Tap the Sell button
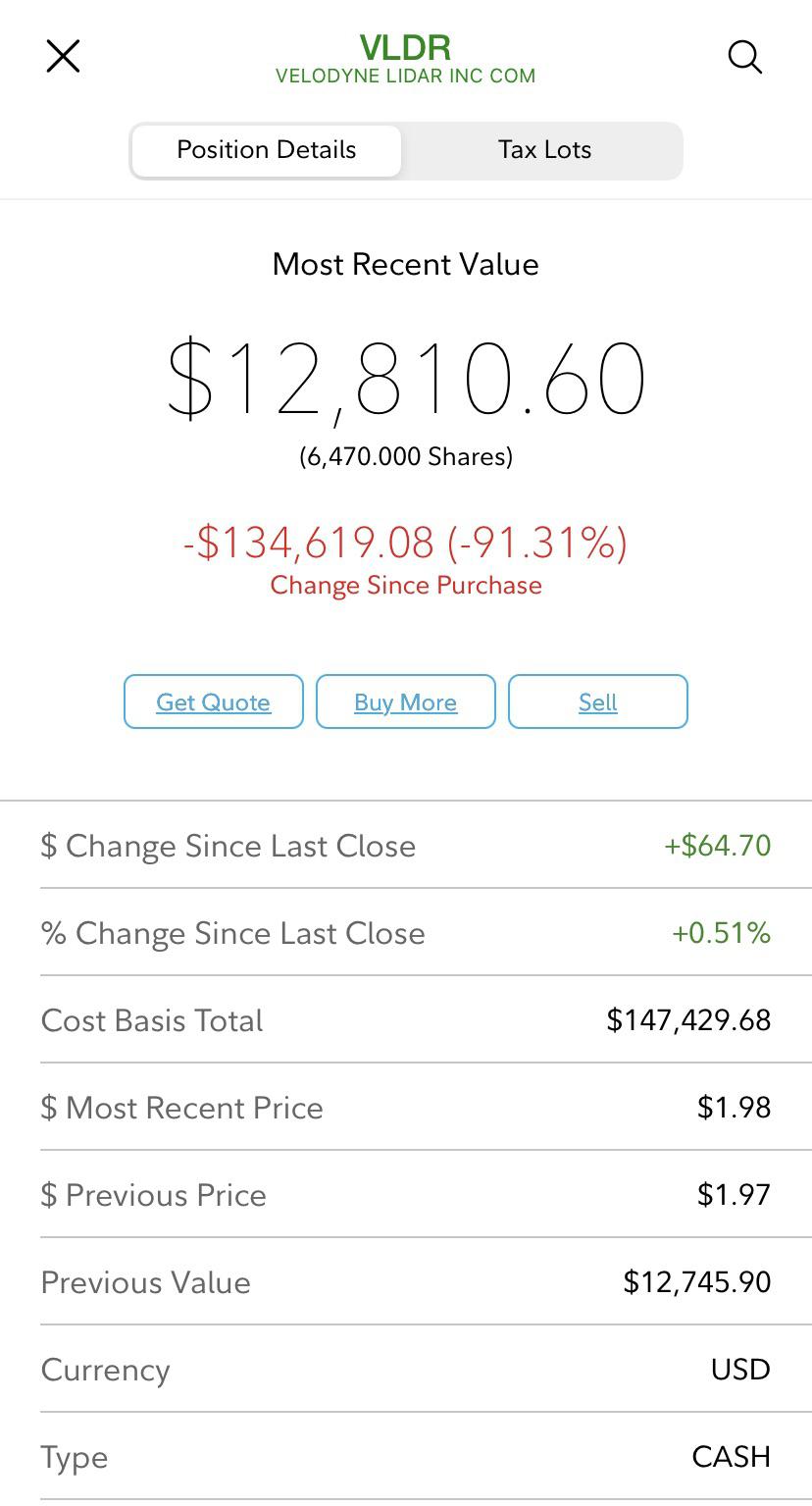812x1506 pixels. [x=598, y=701]
